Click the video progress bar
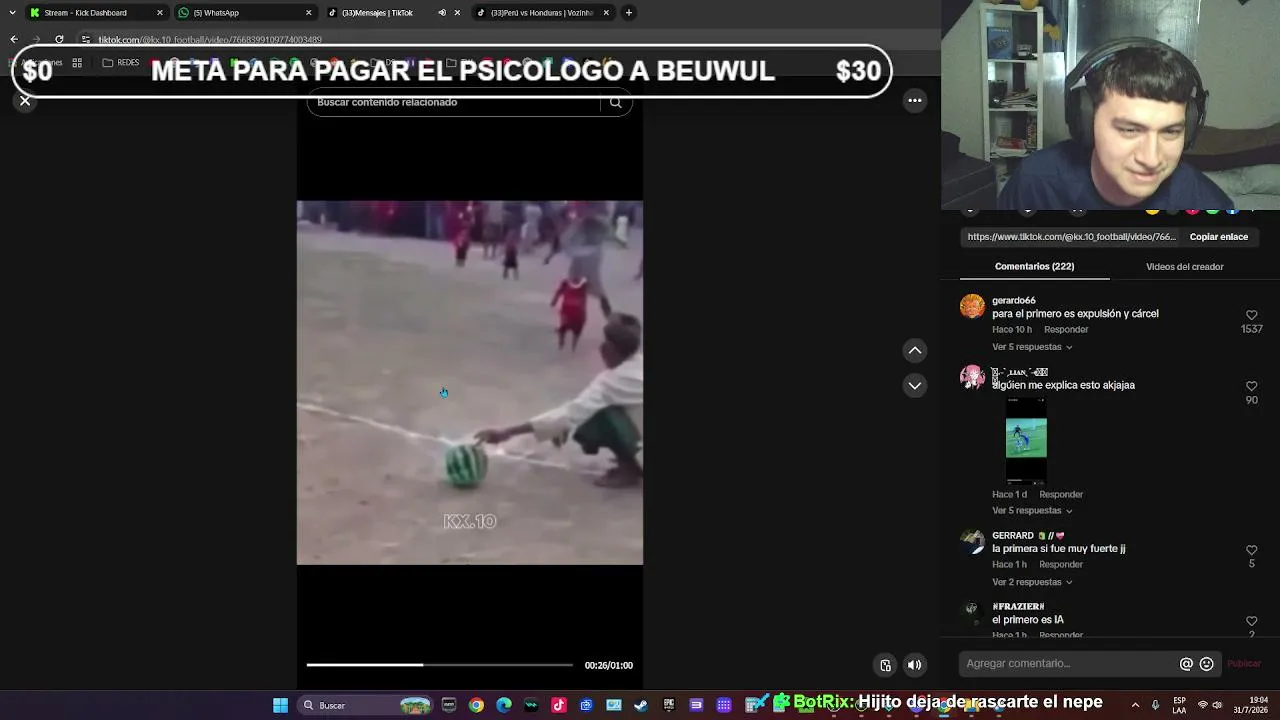 pos(440,665)
